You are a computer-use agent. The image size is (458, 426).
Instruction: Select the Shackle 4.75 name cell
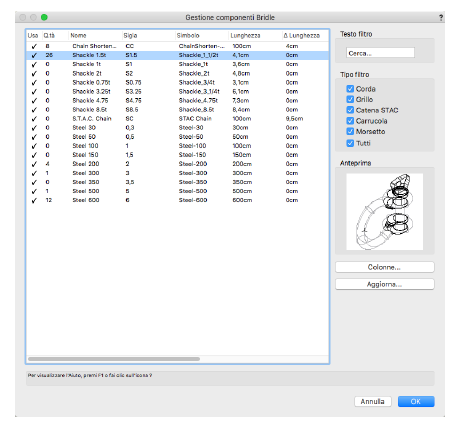pos(90,100)
